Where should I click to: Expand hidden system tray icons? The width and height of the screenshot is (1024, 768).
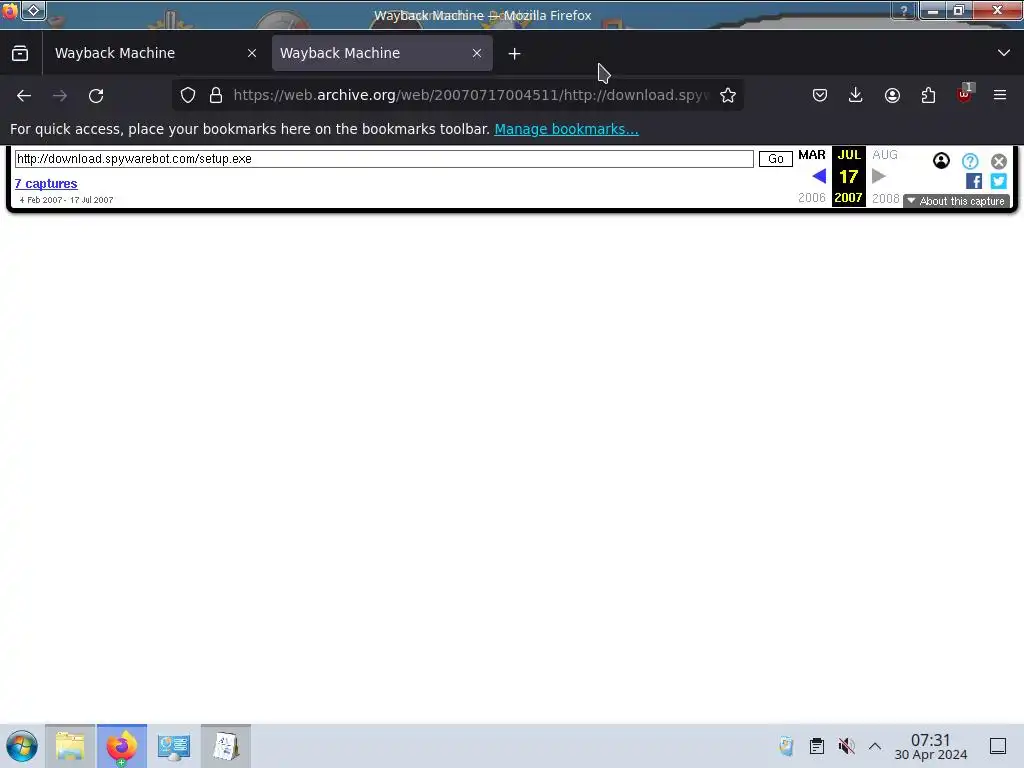(875, 746)
